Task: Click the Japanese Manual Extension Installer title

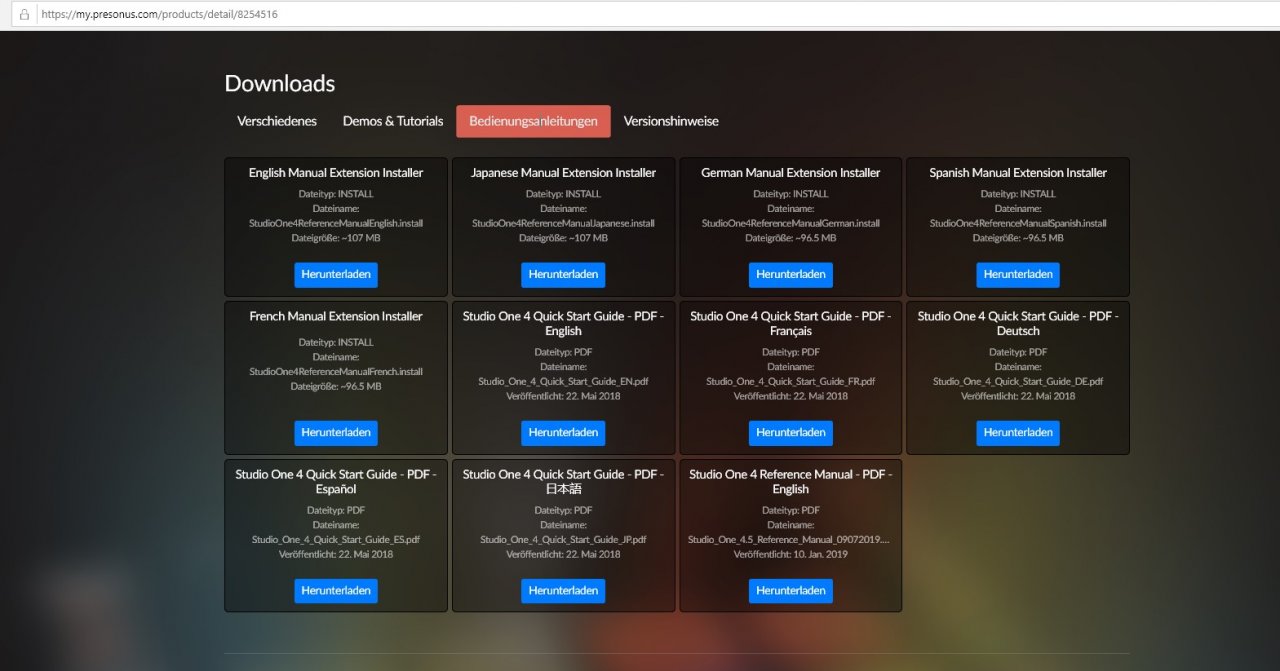Action: 563,173
